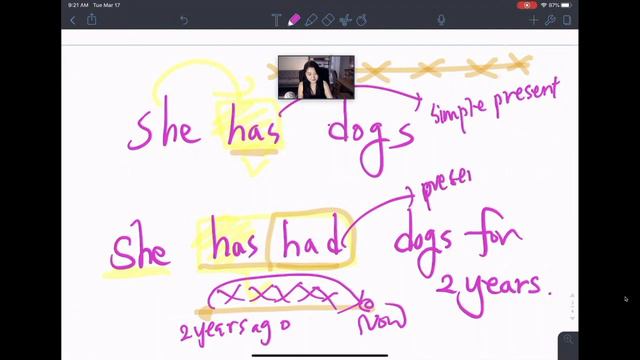Select the Highlighter tool

(311, 20)
